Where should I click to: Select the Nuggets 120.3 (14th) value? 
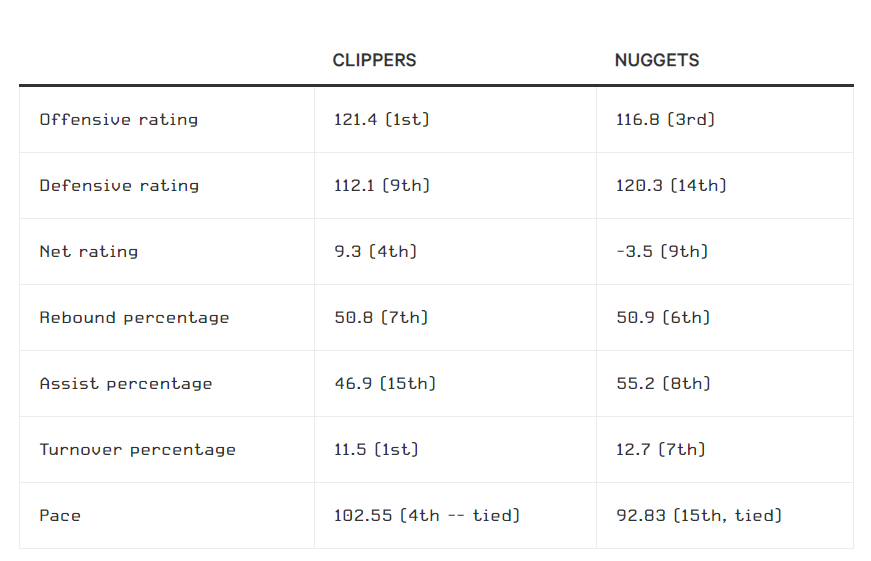click(x=671, y=186)
